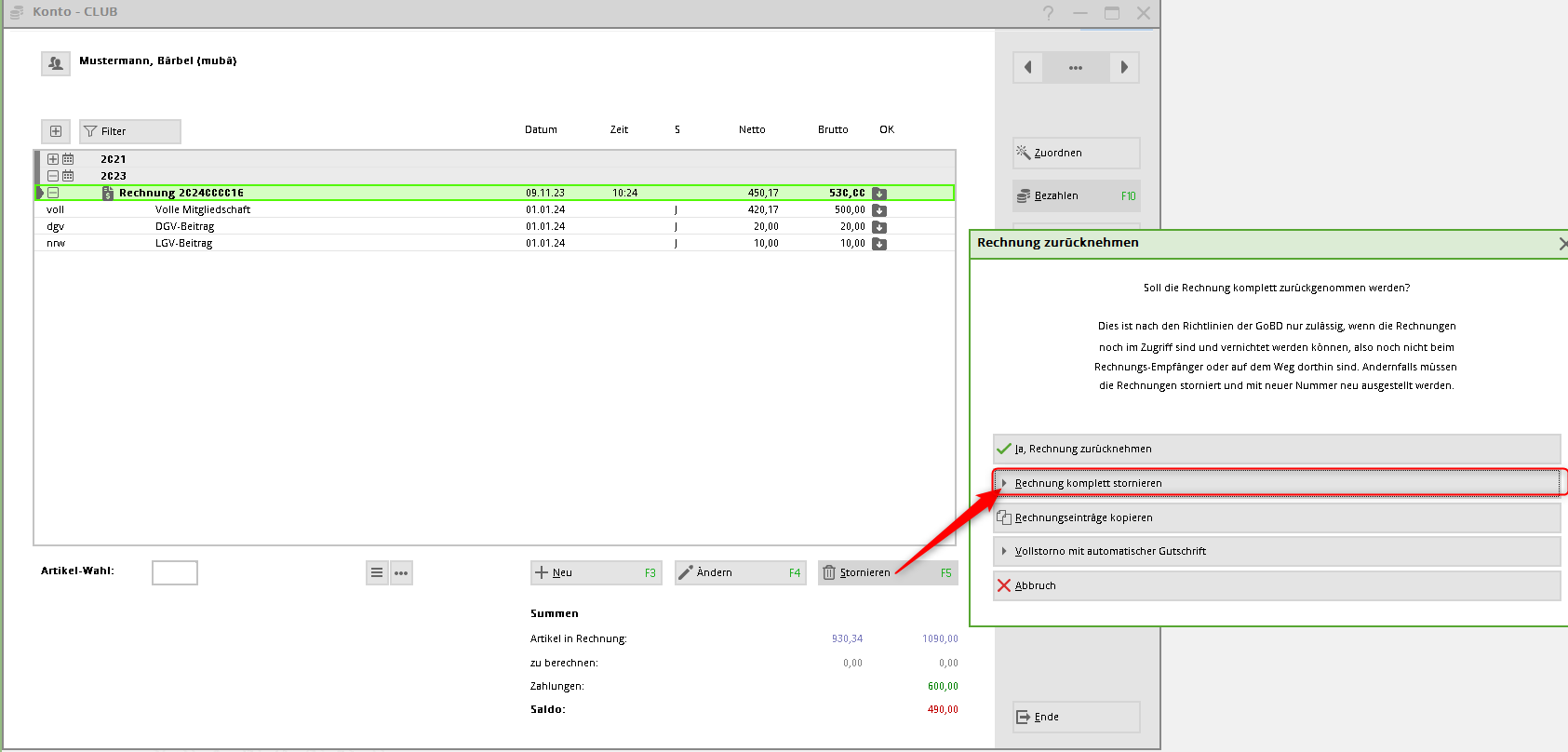The height and width of the screenshot is (752, 1568).
Task: Select the Volle Mitgliedschaft entry
Action: coord(203,209)
